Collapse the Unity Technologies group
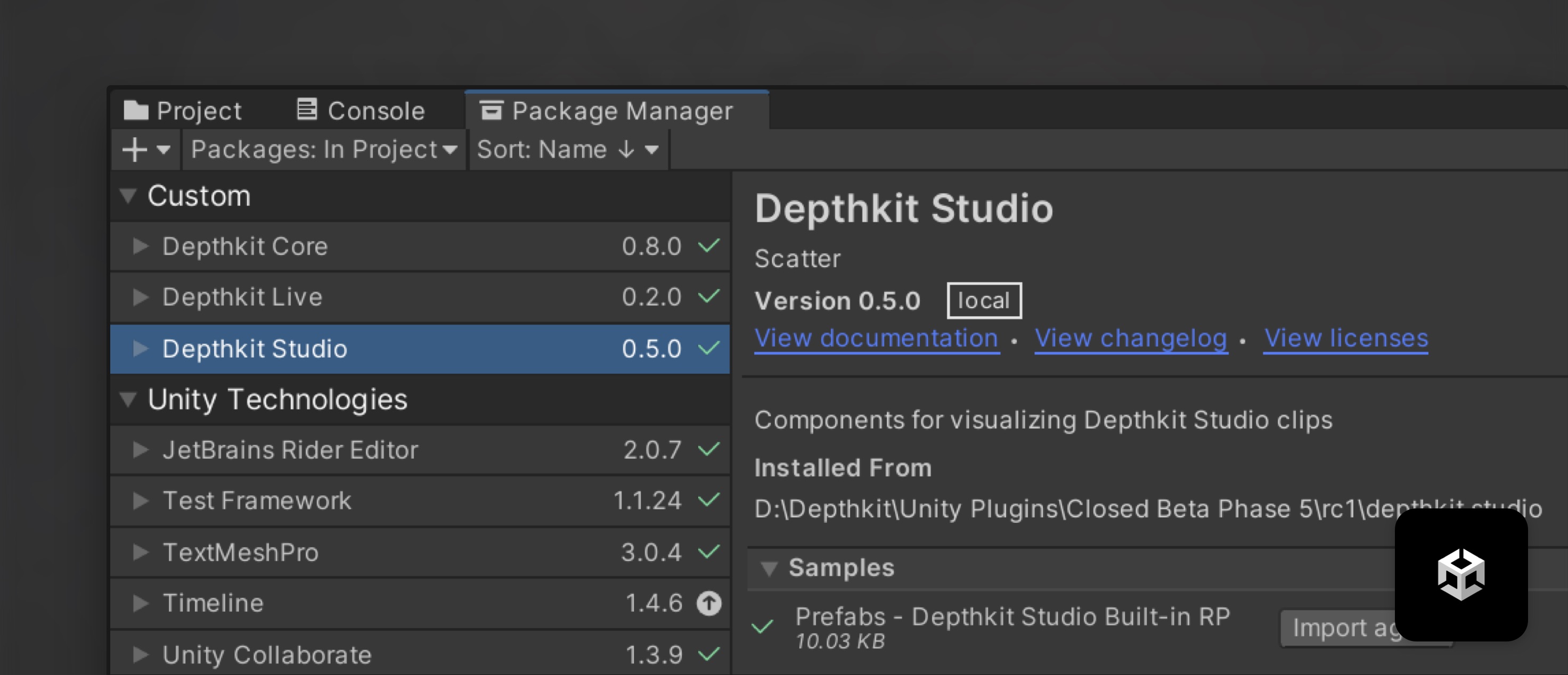The image size is (1568, 675). [x=128, y=399]
